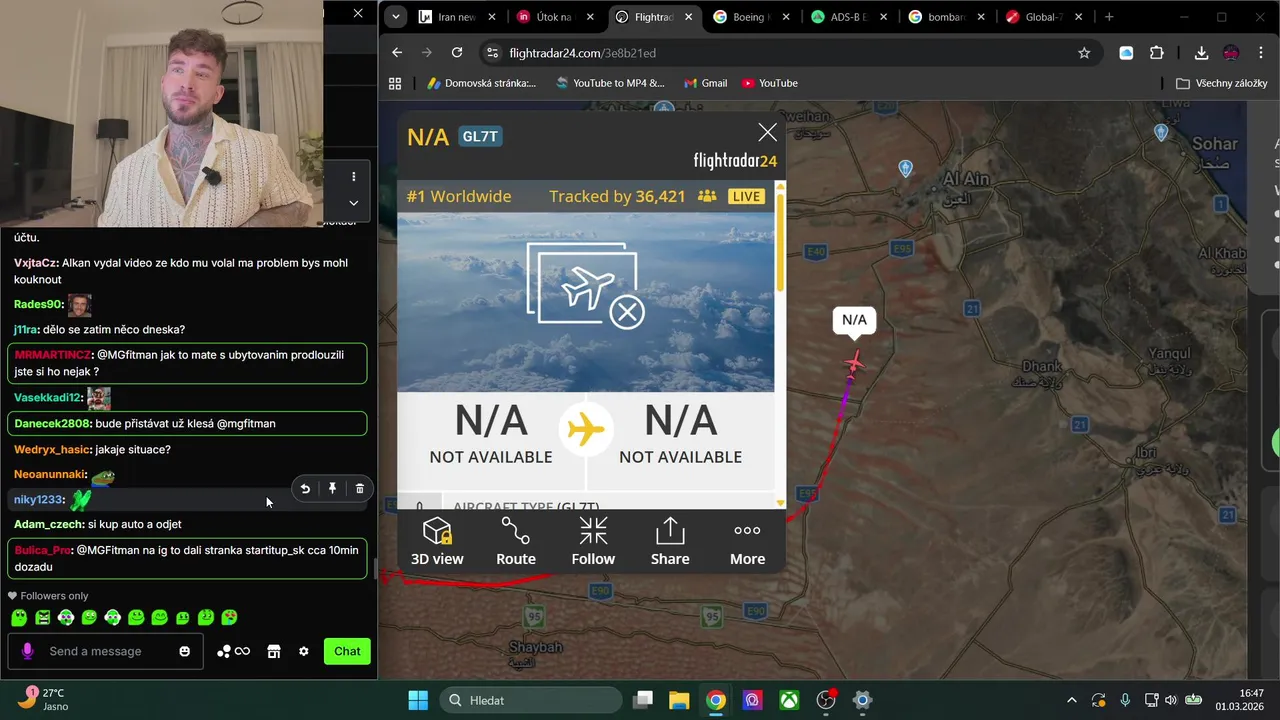Click the blue map pin near Al Ain
The width and height of the screenshot is (1280, 720).
[x=905, y=169]
